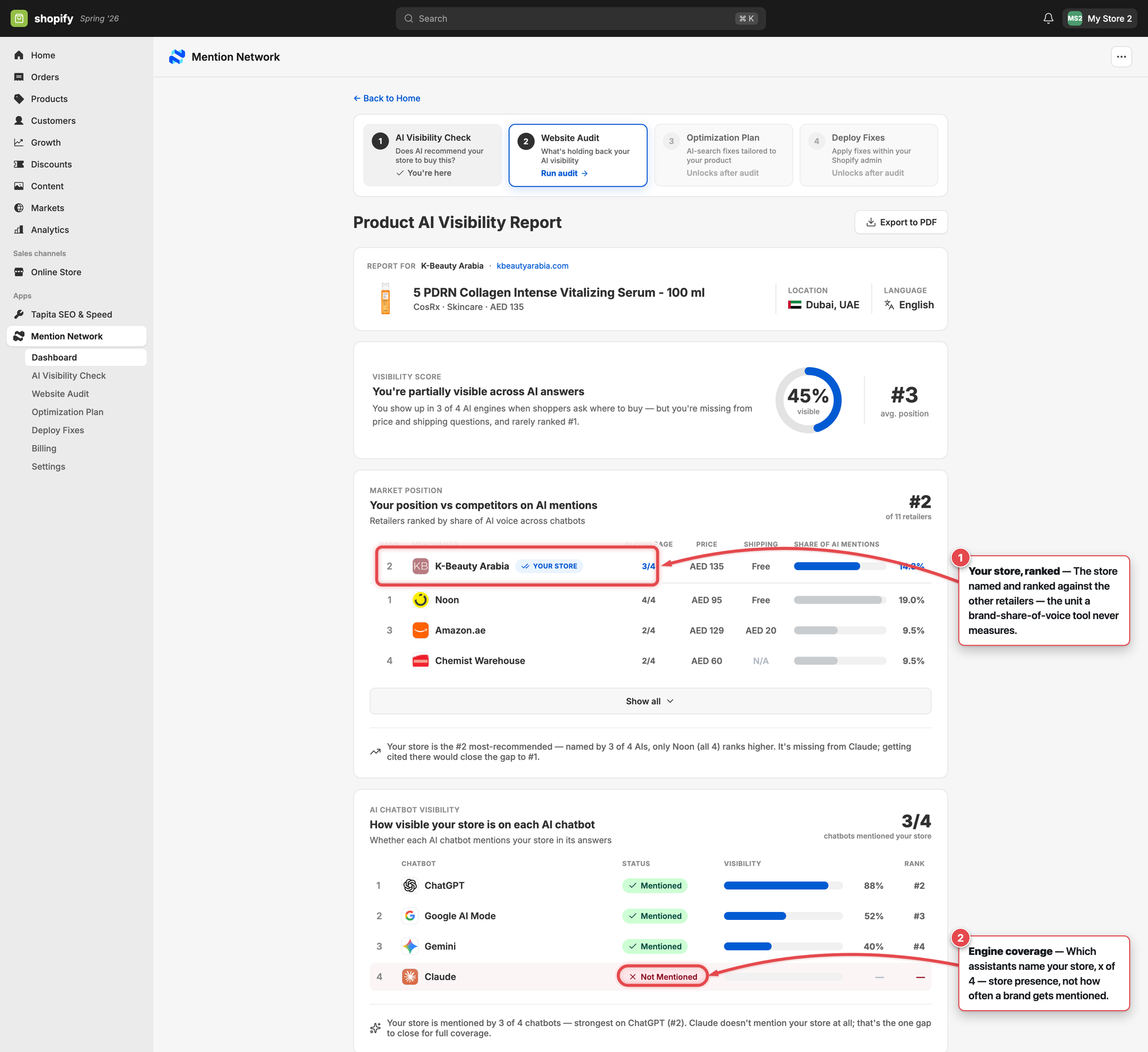Screen dimensions: 1148x1052
Task: Open Settings in Mention Network submenu
Action: (x=48, y=467)
